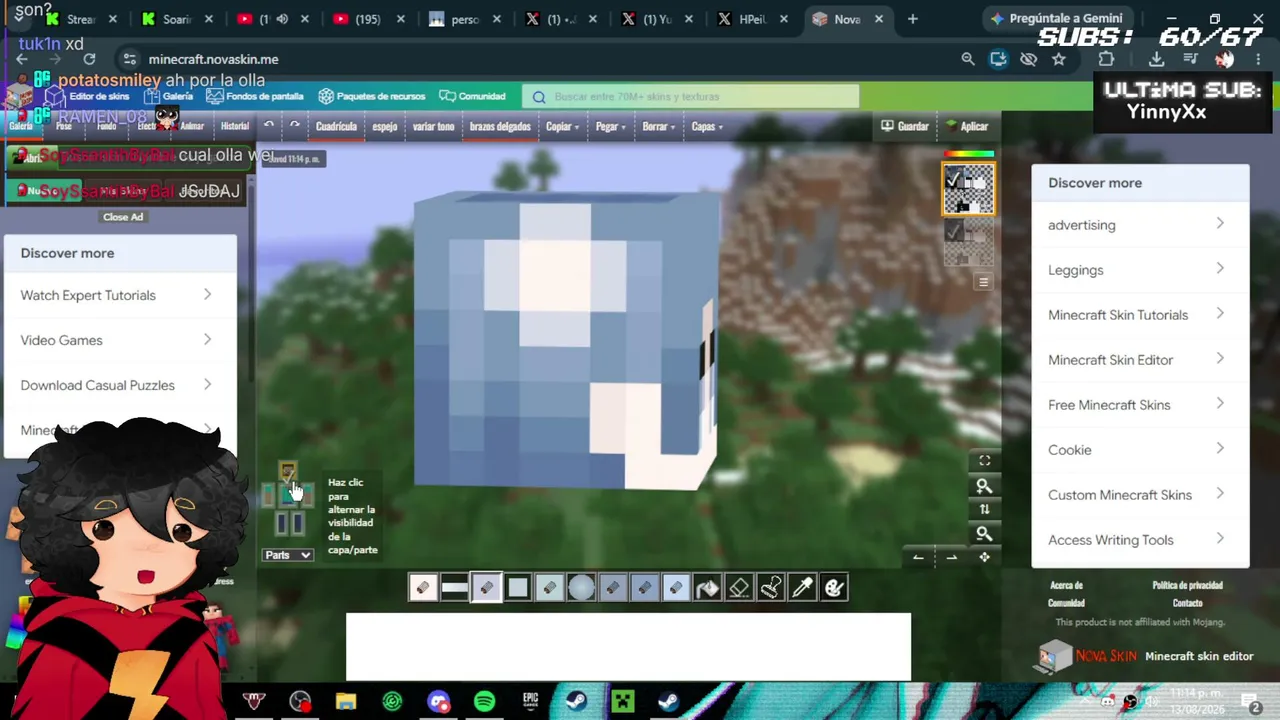Toggle Cuadrícula grid display
1280x720 pixels.
point(336,126)
